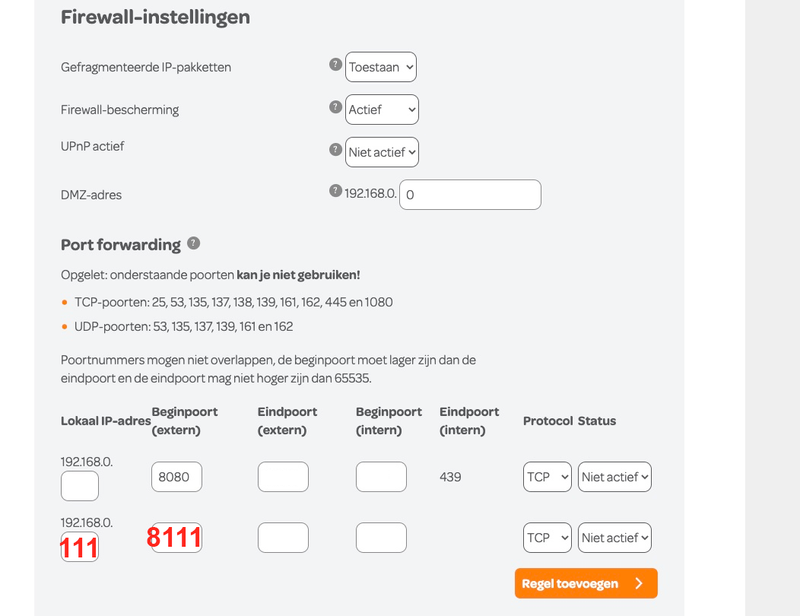The width and height of the screenshot is (800, 616).
Task: Click help icon beside Firewall-bescherming
Action: (x=336, y=106)
